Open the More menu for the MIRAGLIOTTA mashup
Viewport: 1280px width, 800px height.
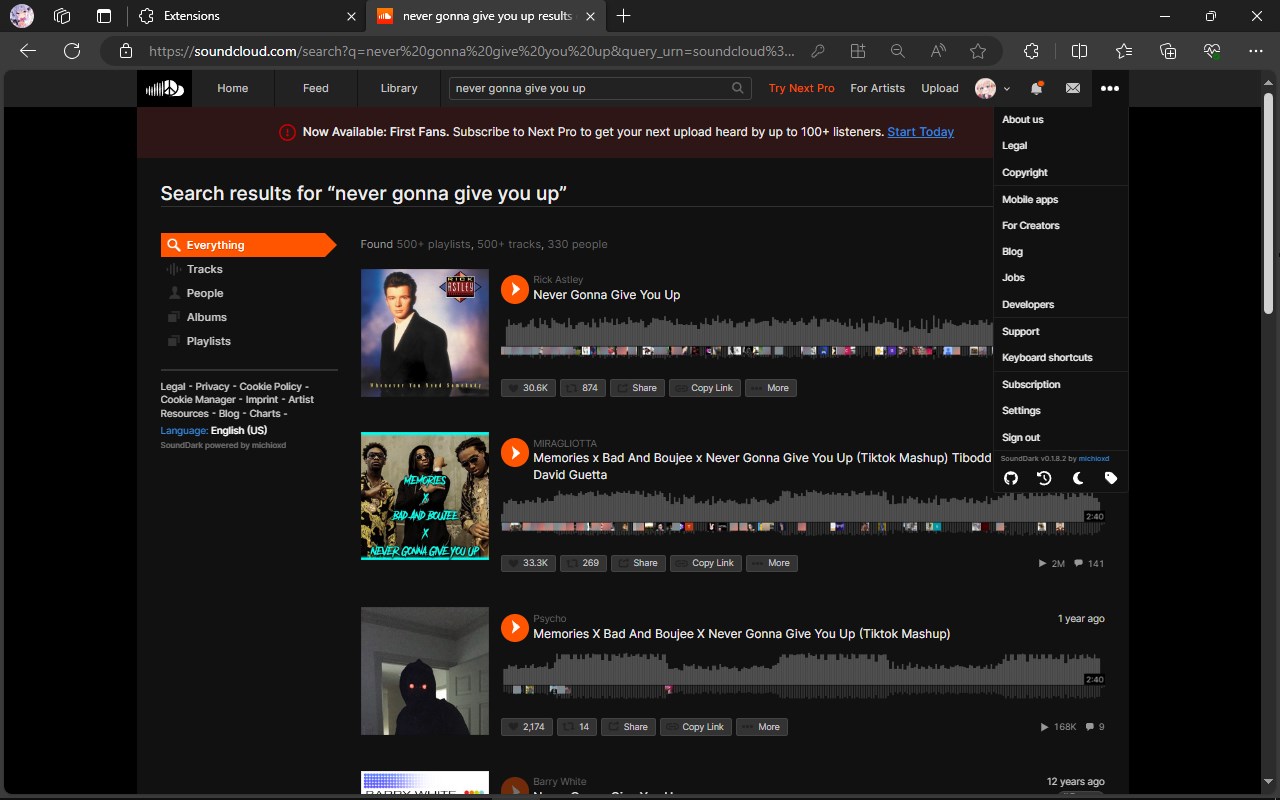tap(772, 563)
